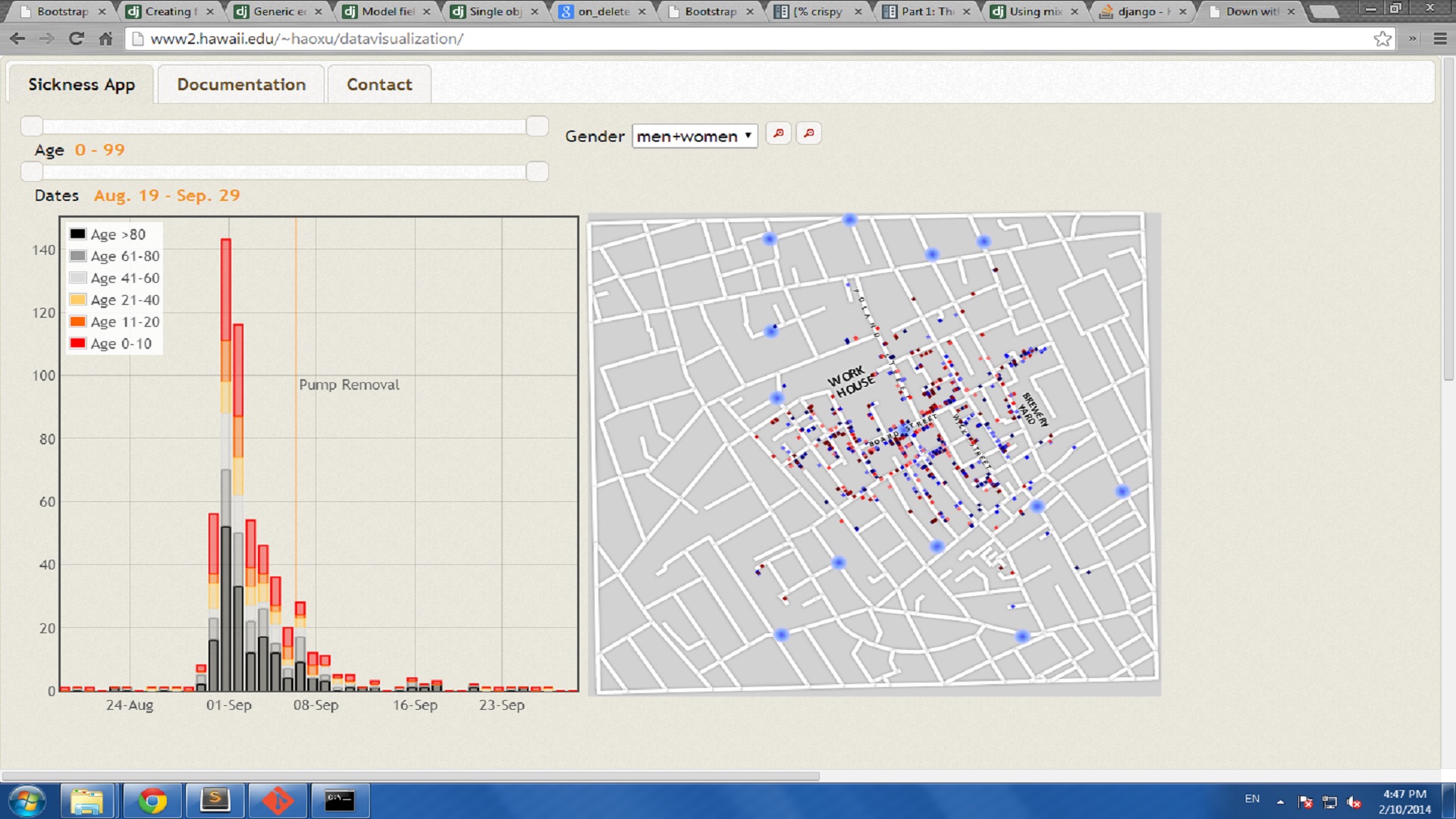Open the command prompt taskbar icon
Viewport: 1456px width, 819px height.
[340, 801]
